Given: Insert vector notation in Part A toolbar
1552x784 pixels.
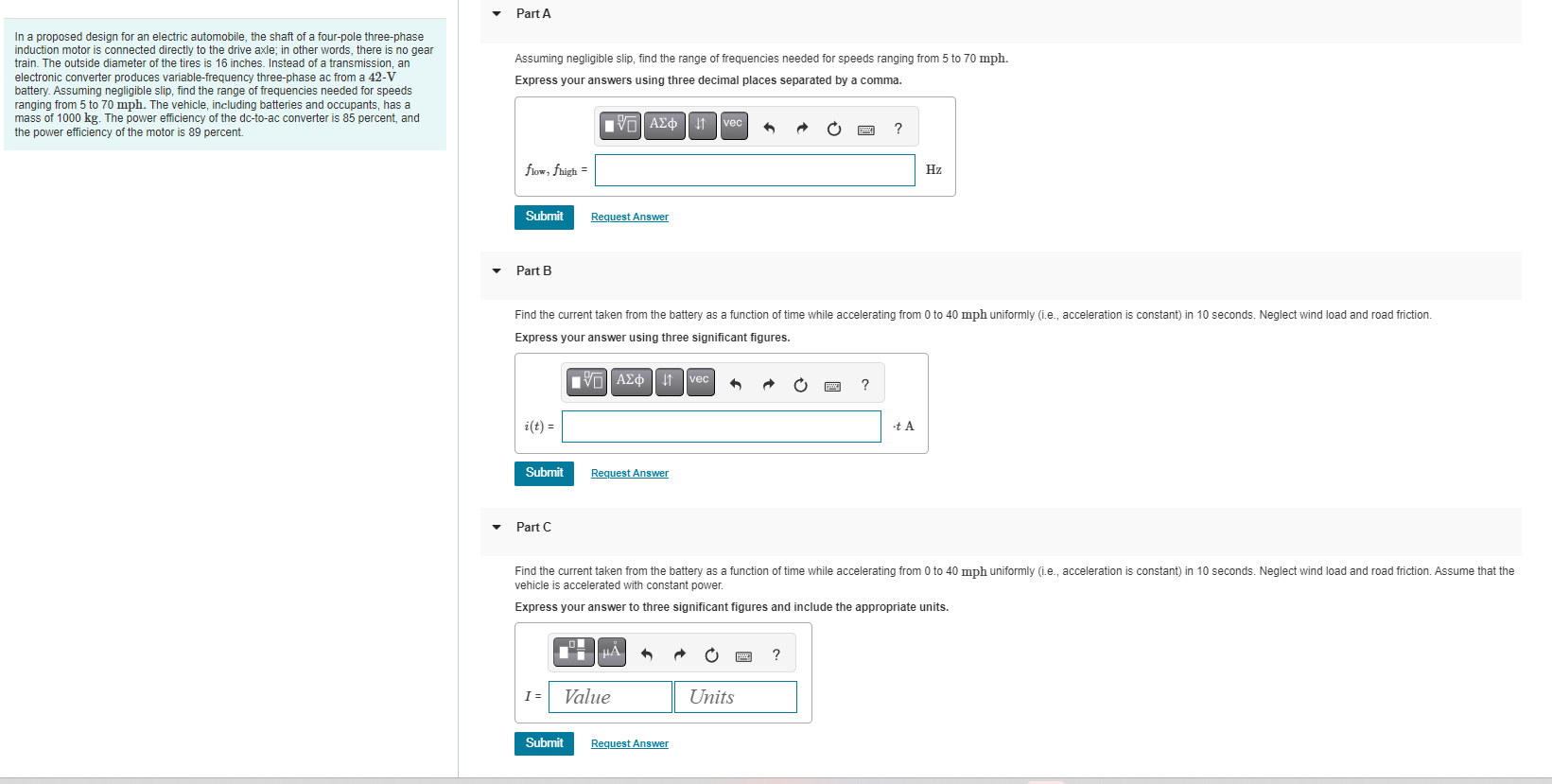Looking at the screenshot, I should [734, 125].
